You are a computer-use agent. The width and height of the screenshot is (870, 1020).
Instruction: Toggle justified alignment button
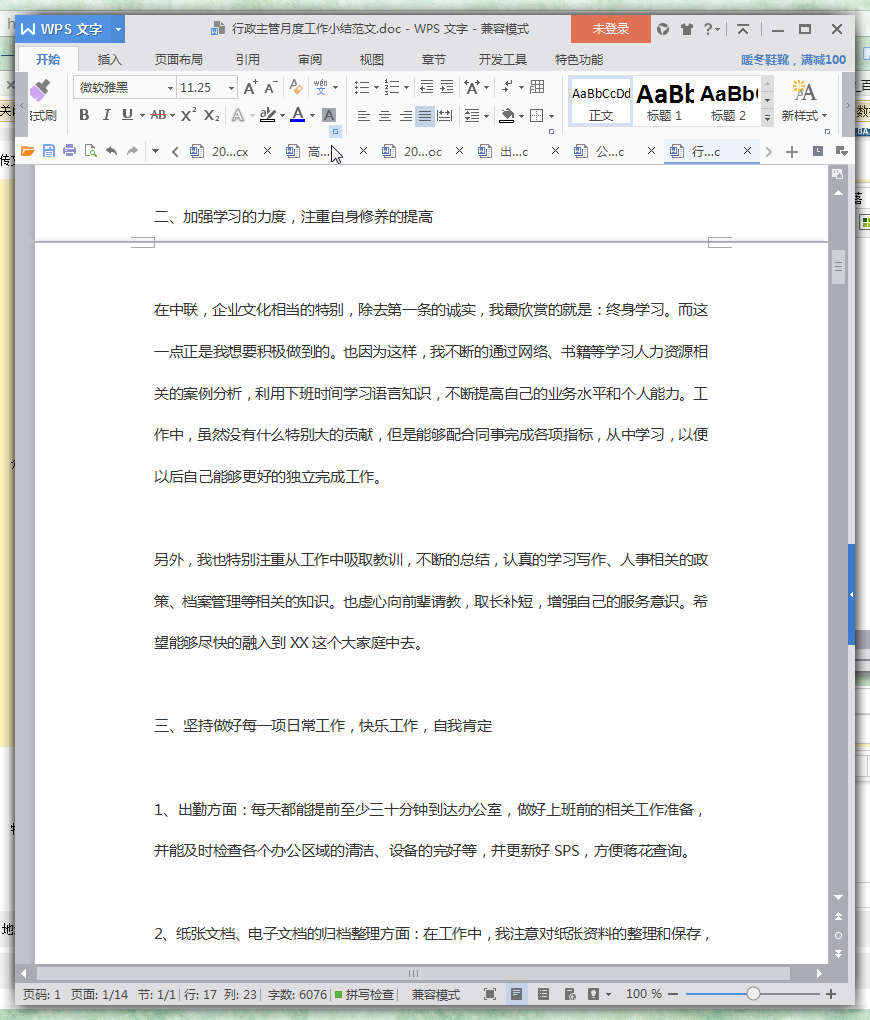(x=425, y=116)
